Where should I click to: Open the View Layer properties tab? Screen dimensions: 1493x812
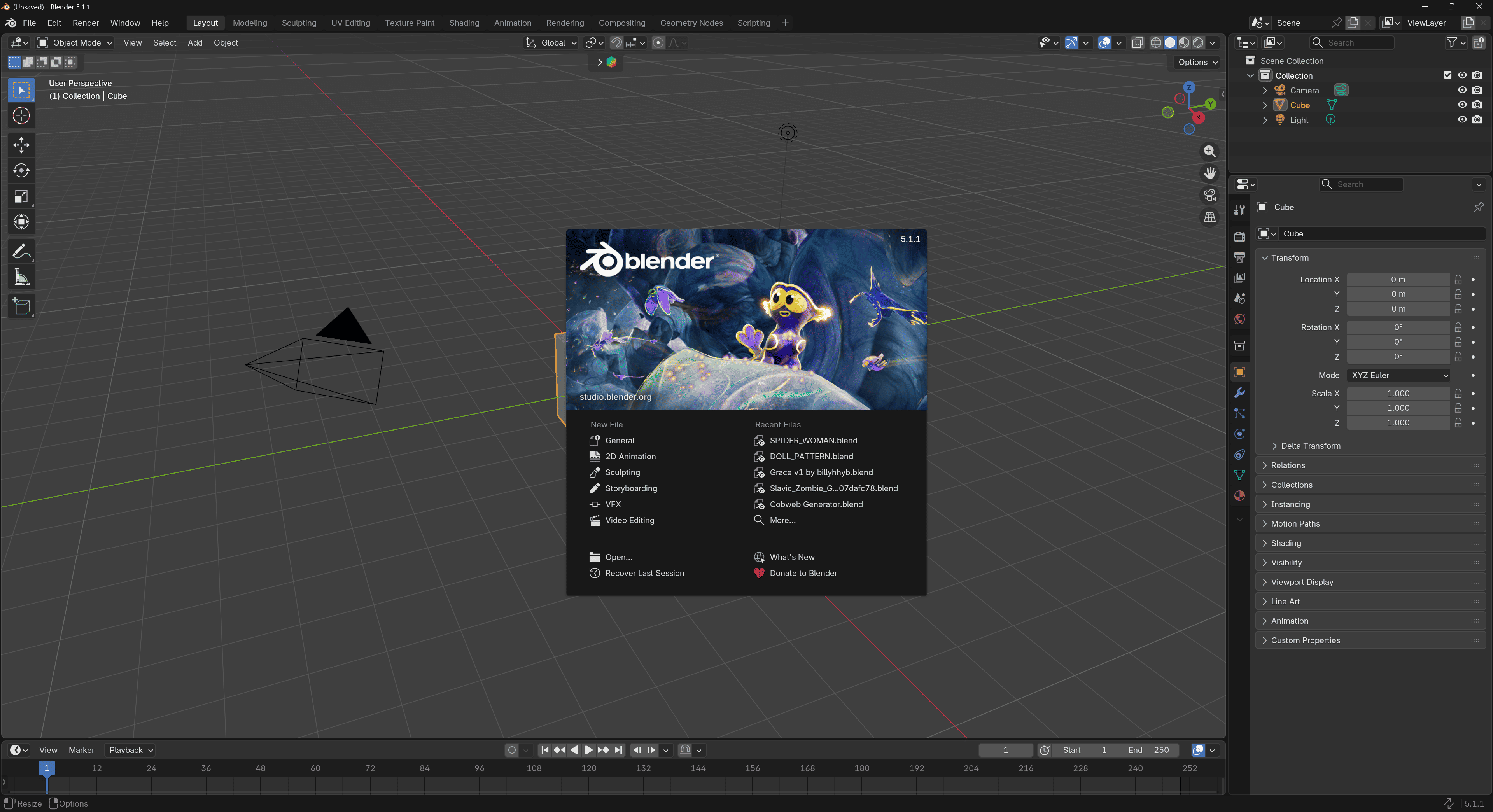[1240, 278]
